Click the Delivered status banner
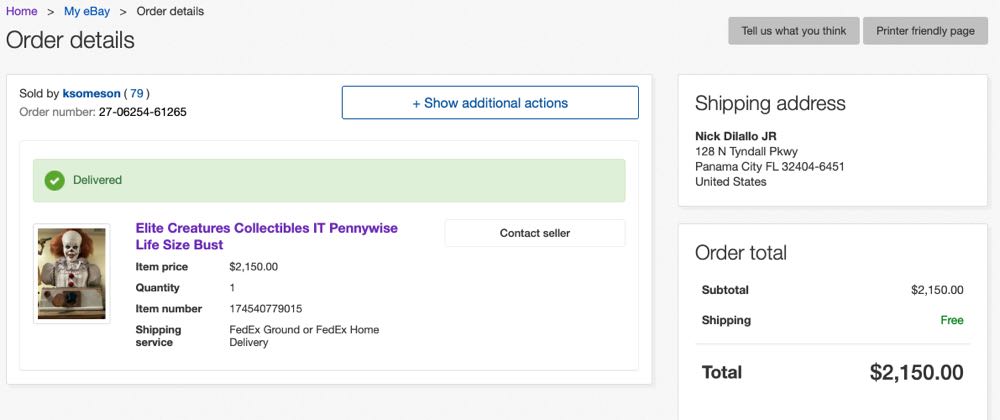1000x420 pixels. (x=329, y=181)
